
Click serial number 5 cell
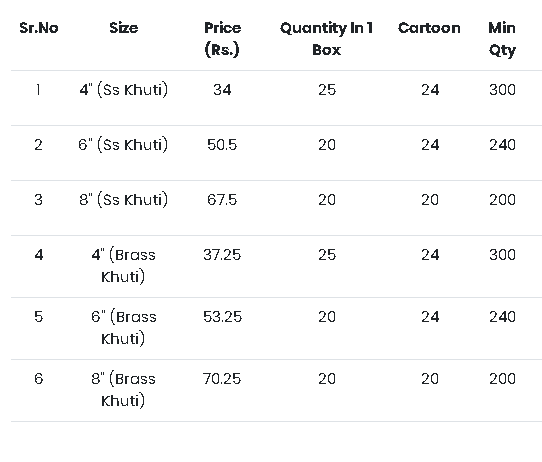click(39, 317)
